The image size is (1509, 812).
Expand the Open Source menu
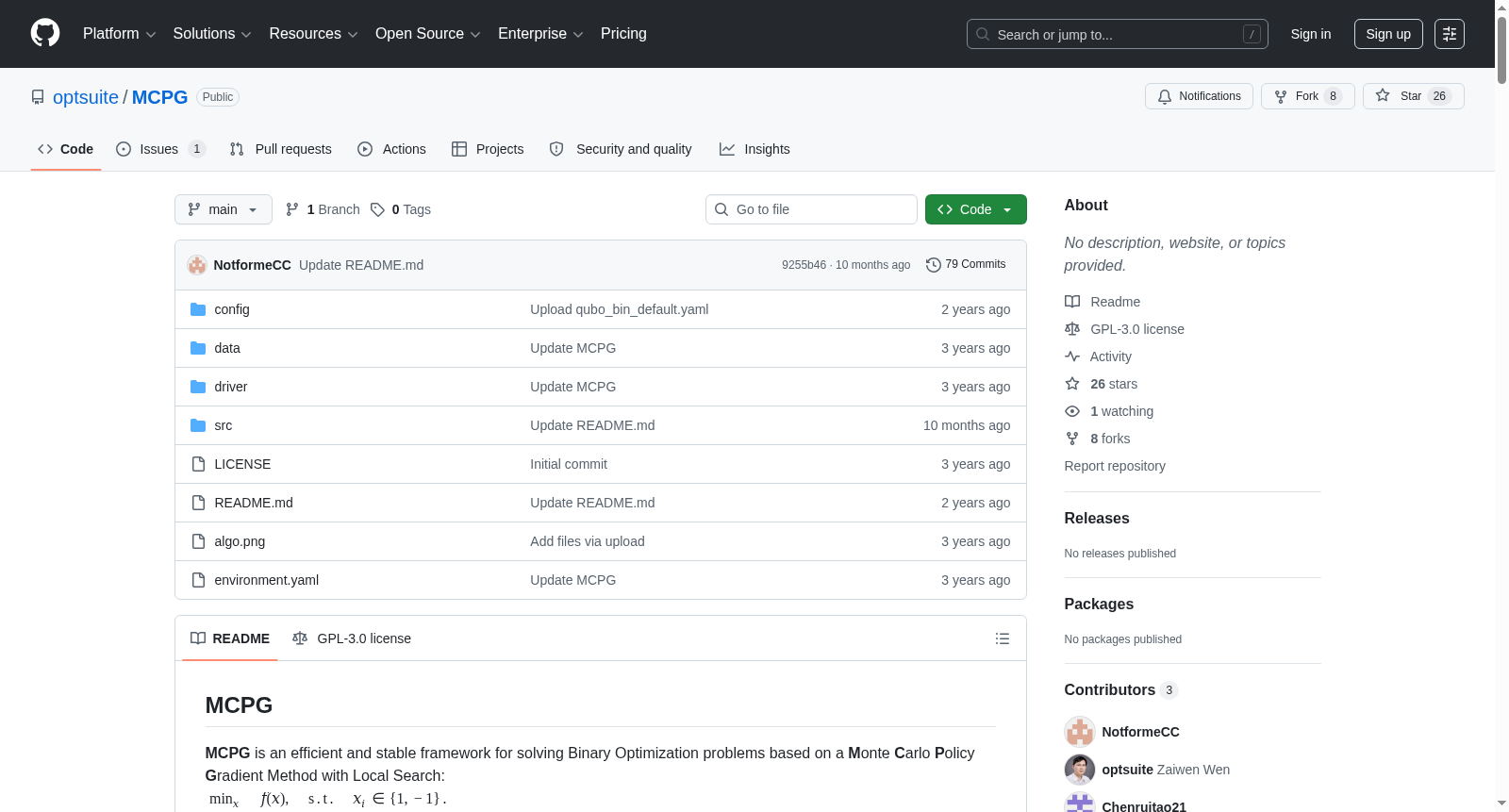pyautogui.click(x=428, y=34)
